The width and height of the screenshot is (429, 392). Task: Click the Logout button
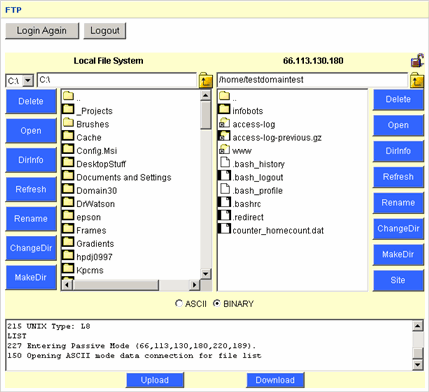click(x=105, y=31)
